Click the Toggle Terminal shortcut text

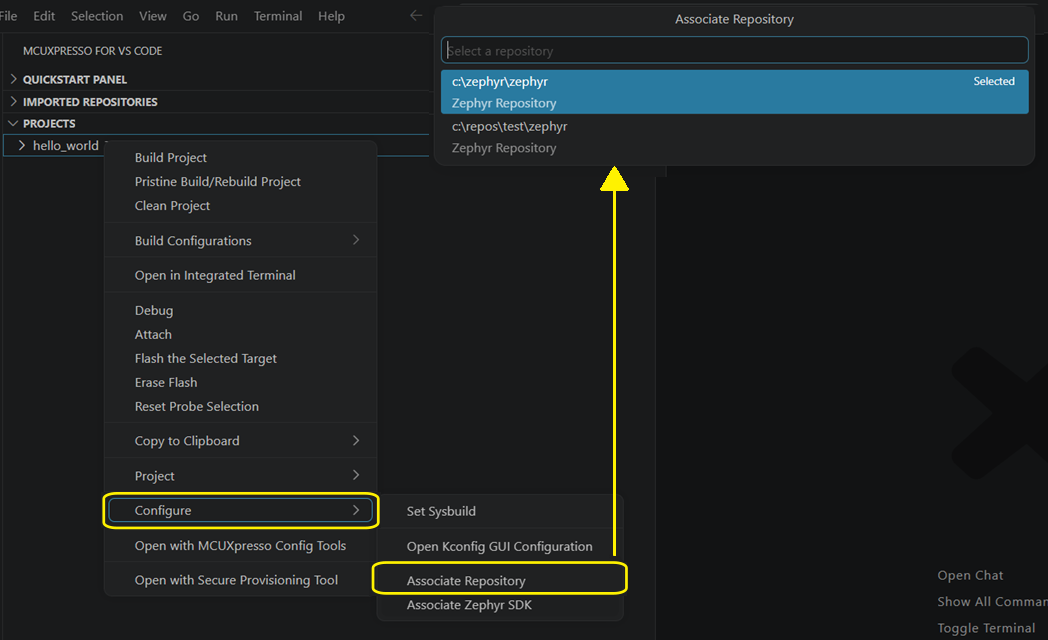[986, 628]
